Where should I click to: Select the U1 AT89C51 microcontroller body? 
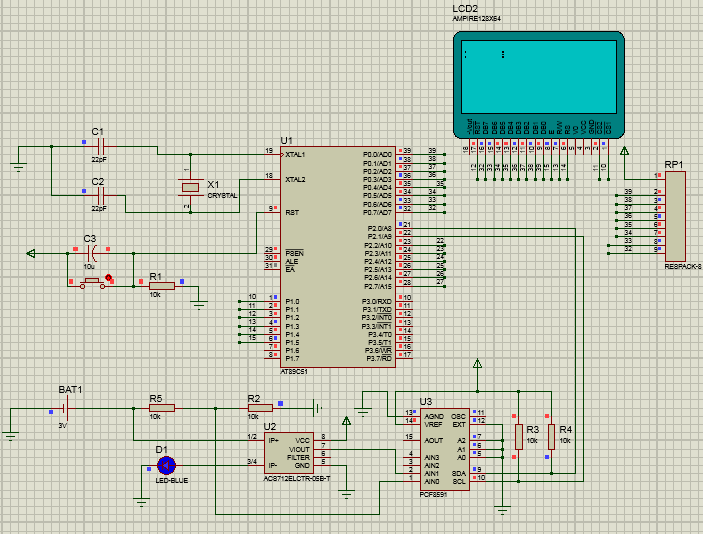[x=338, y=257]
